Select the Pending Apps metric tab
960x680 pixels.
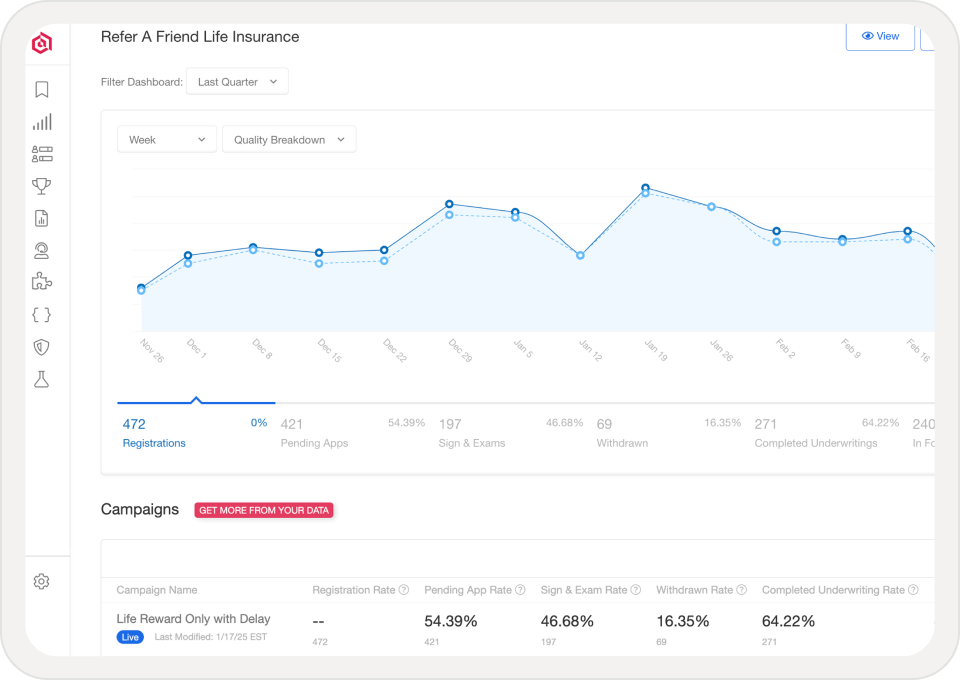click(x=353, y=433)
